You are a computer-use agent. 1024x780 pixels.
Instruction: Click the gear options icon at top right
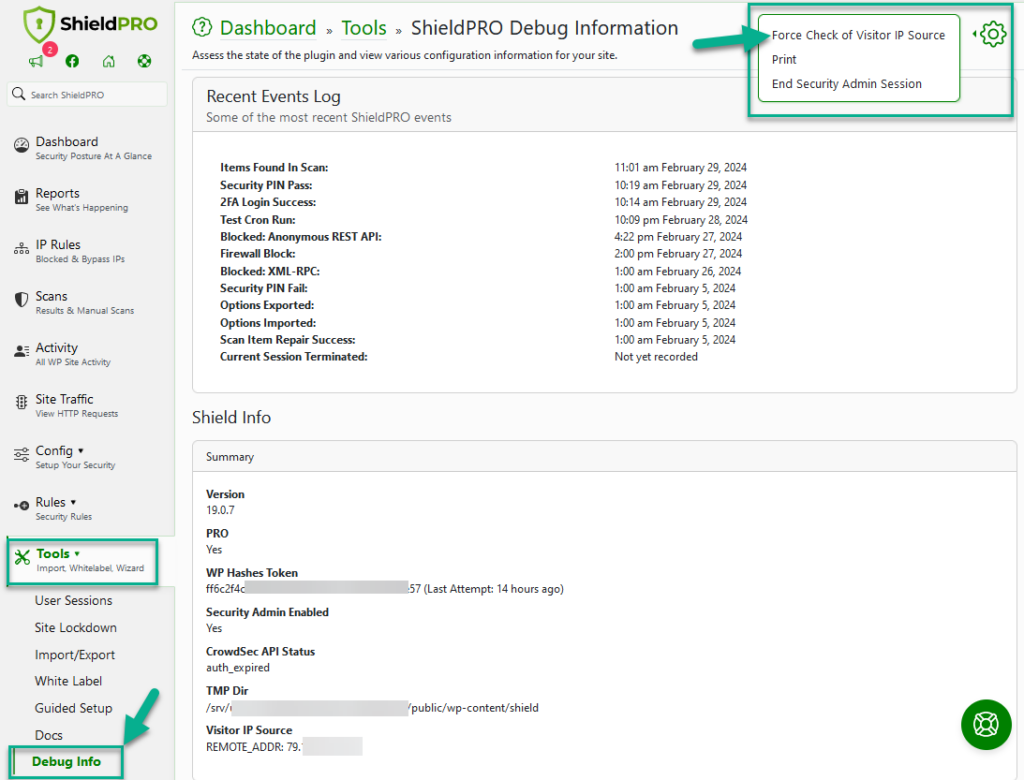coord(992,35)
